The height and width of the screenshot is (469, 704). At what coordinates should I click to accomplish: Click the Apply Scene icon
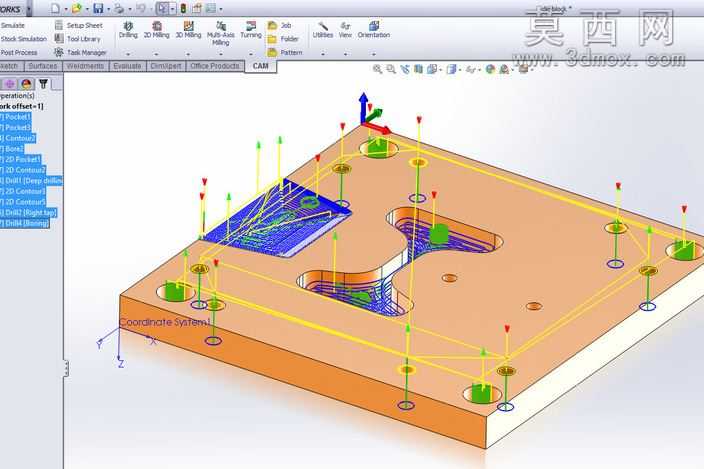[x=504, y=69]
